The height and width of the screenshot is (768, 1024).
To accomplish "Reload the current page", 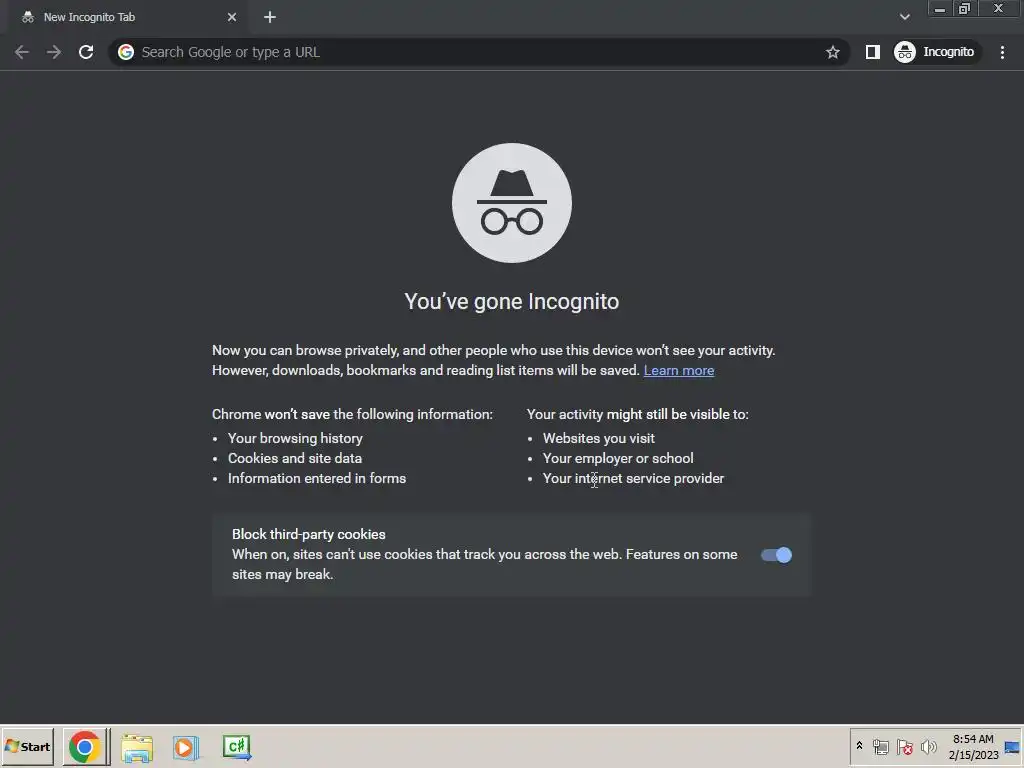I will pos(86,52).
